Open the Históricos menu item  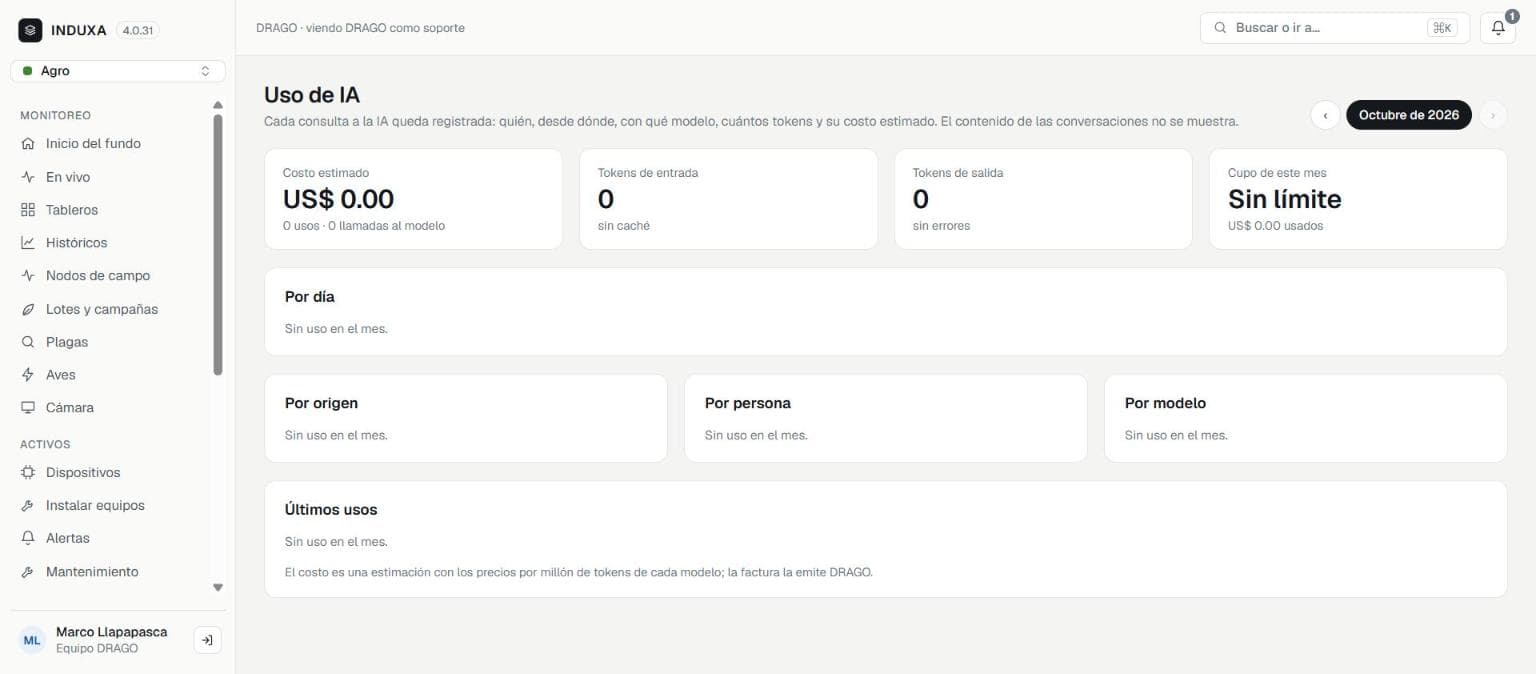(x=110, y=243)
